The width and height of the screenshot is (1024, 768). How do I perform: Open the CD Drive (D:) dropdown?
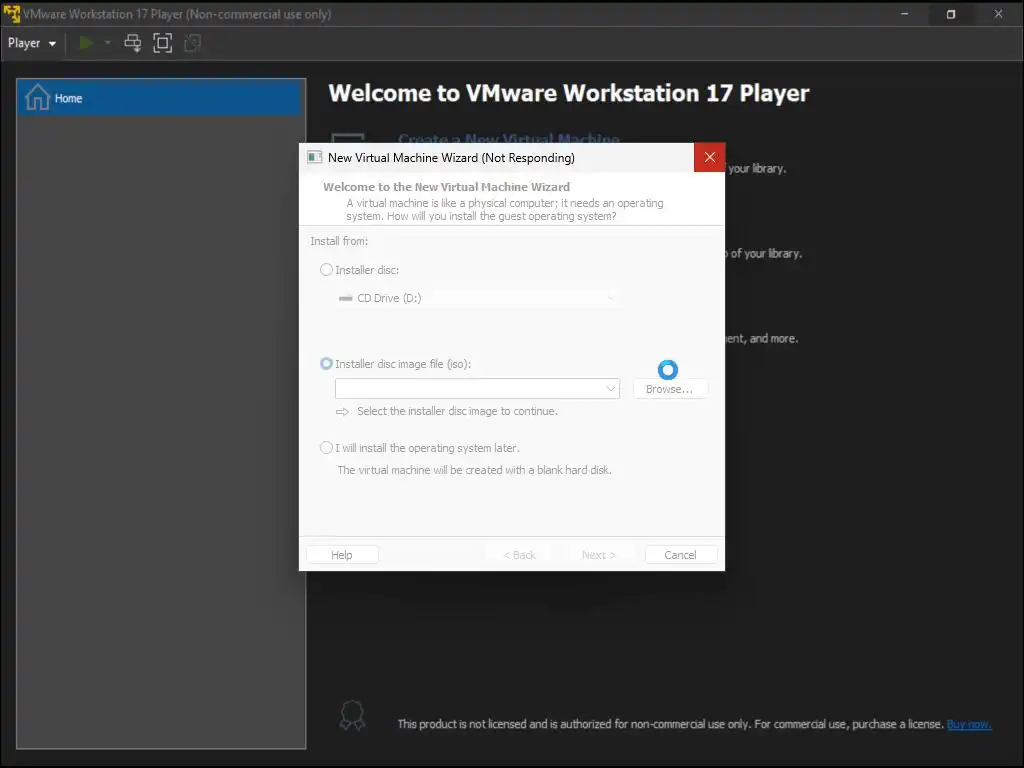pyautogui.click(x=477, y=298)
